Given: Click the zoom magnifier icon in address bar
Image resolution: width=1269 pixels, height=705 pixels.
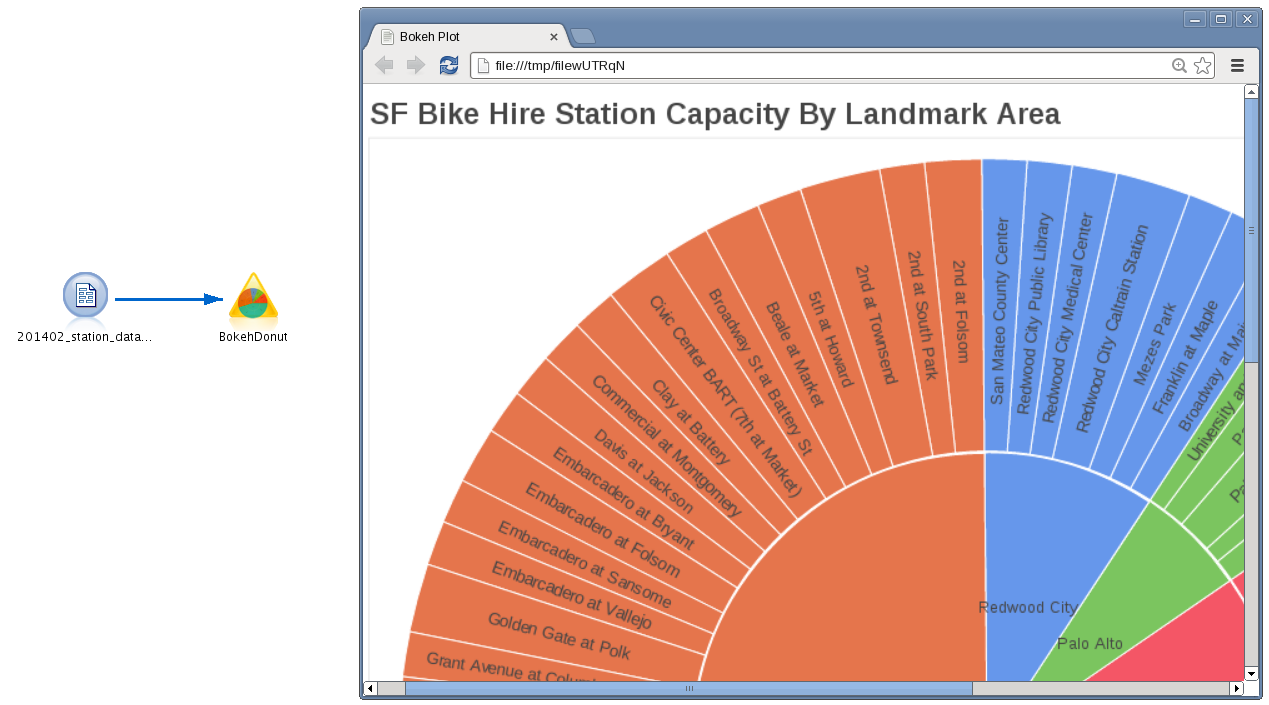Looking at the screenshot, I should pyautogui.click(x=1179, y=66).
